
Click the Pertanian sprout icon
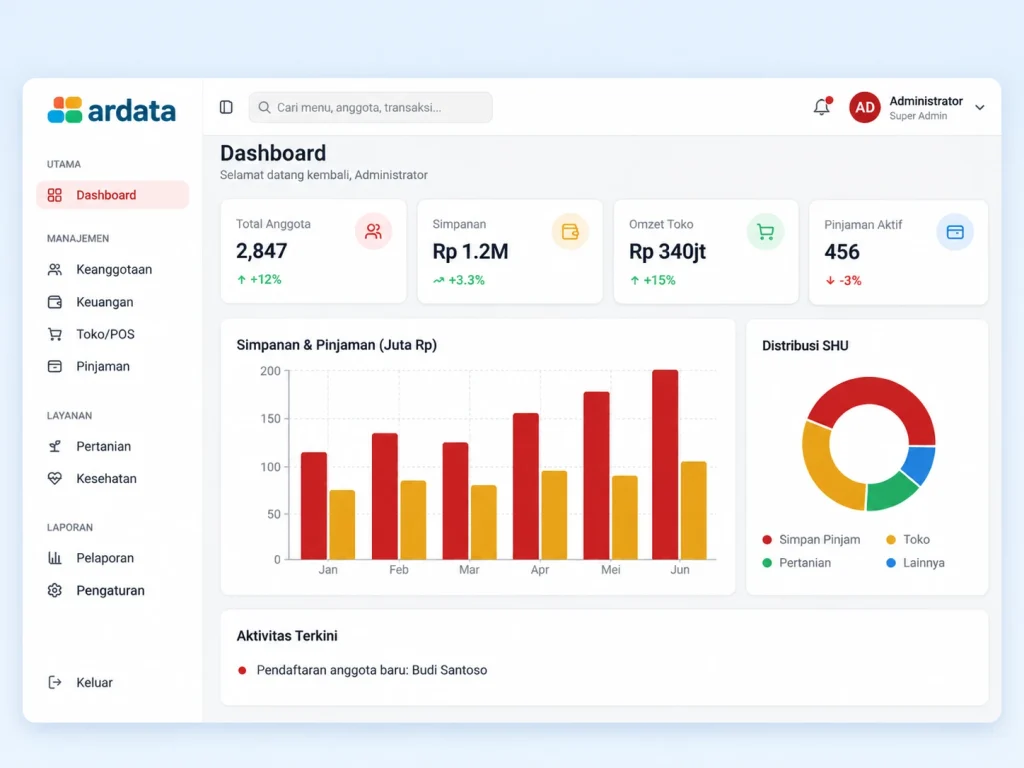pos(55,446)
